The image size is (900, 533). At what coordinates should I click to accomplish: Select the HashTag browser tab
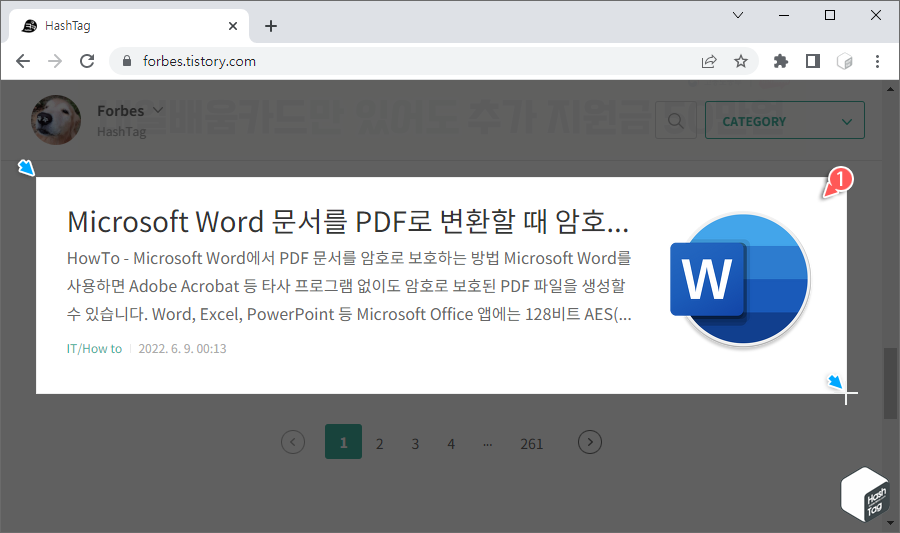(x=129, y=26)
